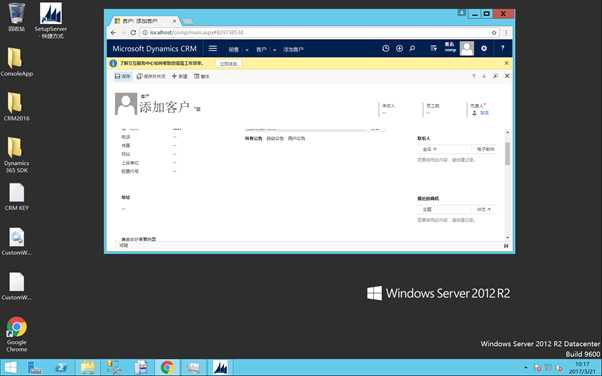Click Save and Close in command bar

tap(151, 76)
